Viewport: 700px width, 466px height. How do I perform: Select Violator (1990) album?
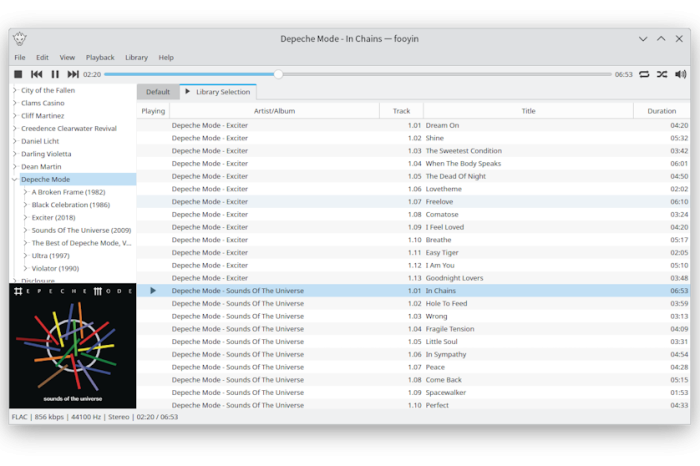coord(55,268)
